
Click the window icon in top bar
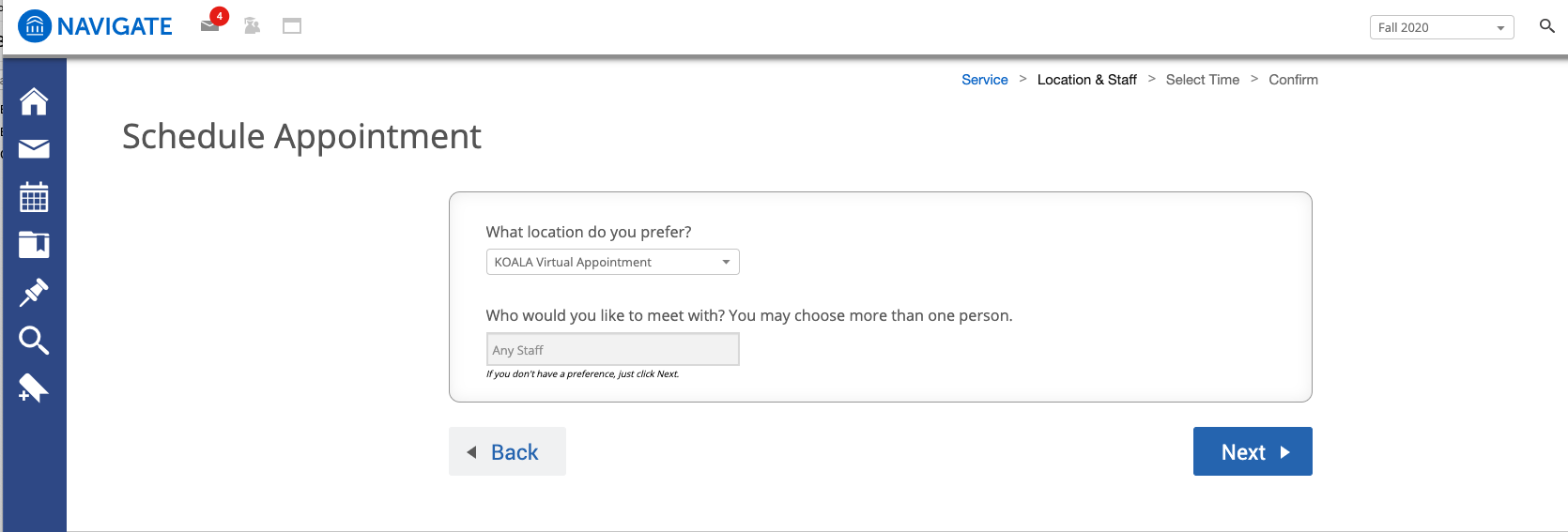click(292, 26)
